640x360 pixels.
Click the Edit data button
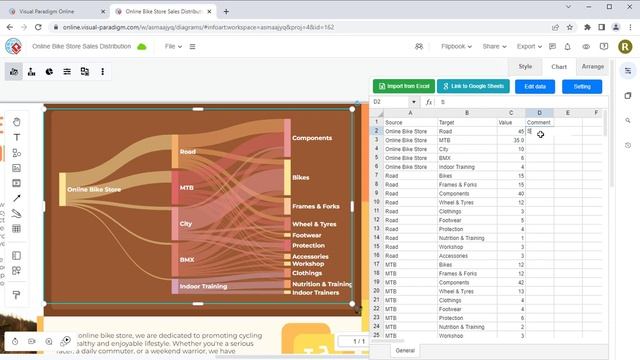(535, 87)
